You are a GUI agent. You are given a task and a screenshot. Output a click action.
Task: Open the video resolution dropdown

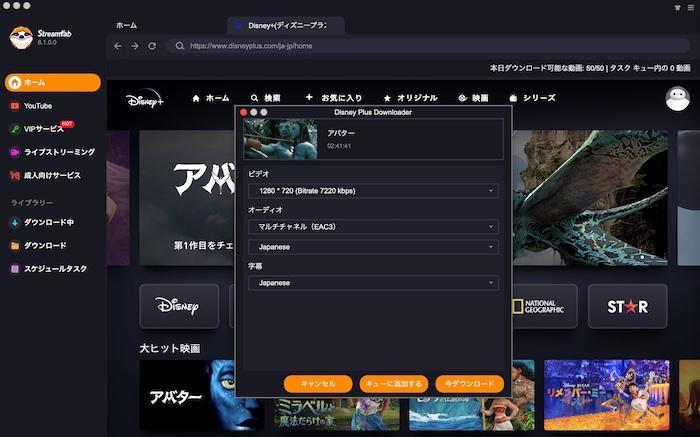373,191
